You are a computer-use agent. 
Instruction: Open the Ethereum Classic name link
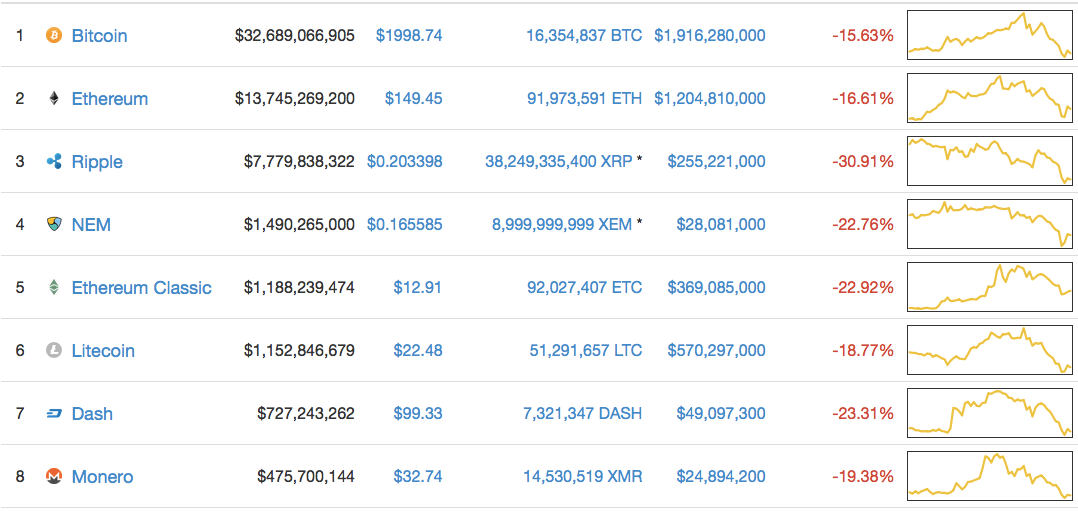pyautogui.click(x=142, y=287)
